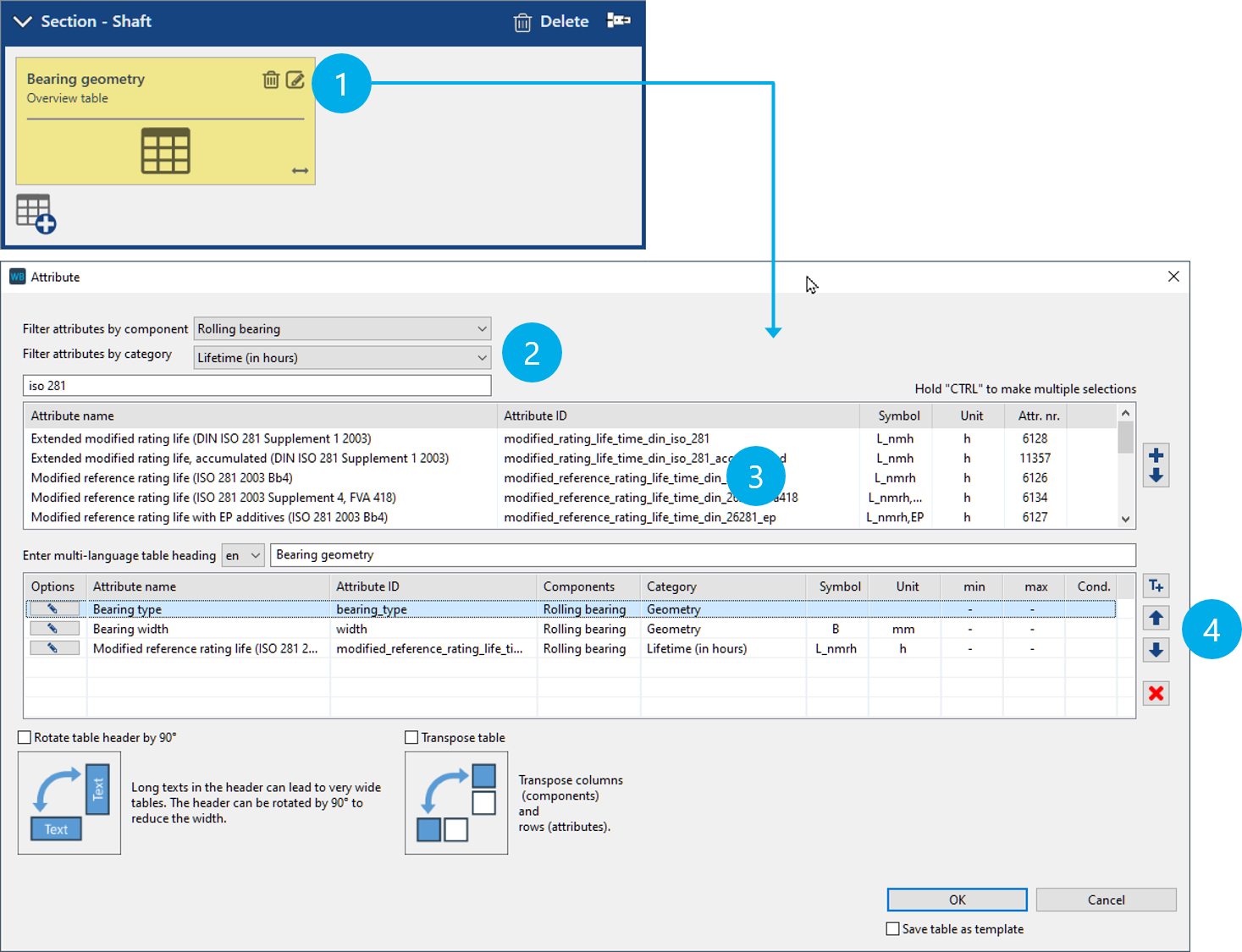This screenshot has height=952, width=1242.
Task: Open the heading language dropdown
Action: pos(243,556)
